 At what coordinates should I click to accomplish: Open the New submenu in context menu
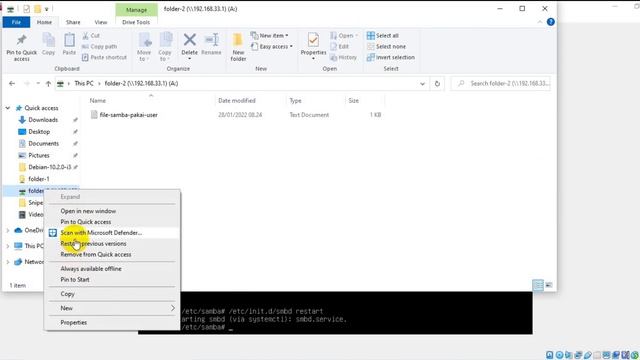tap(112, 308)
